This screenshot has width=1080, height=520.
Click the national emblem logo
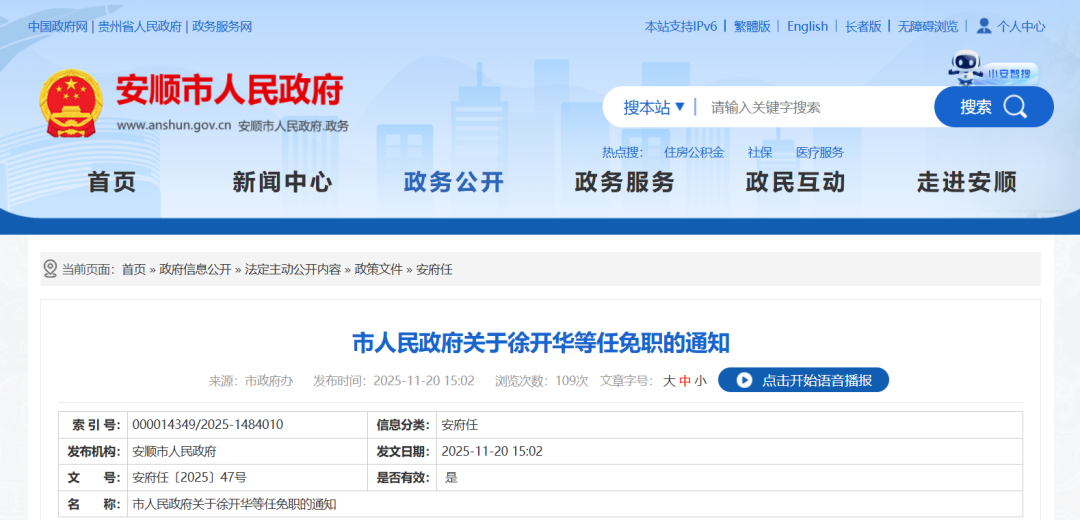point(71,103)
